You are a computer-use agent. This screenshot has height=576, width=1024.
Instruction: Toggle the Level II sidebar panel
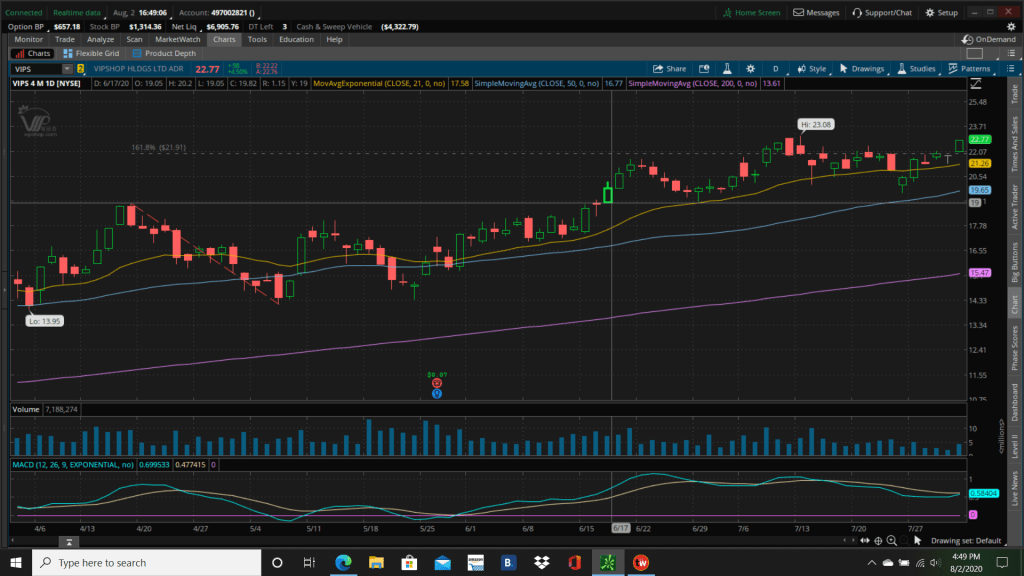tap(1015, 443)
